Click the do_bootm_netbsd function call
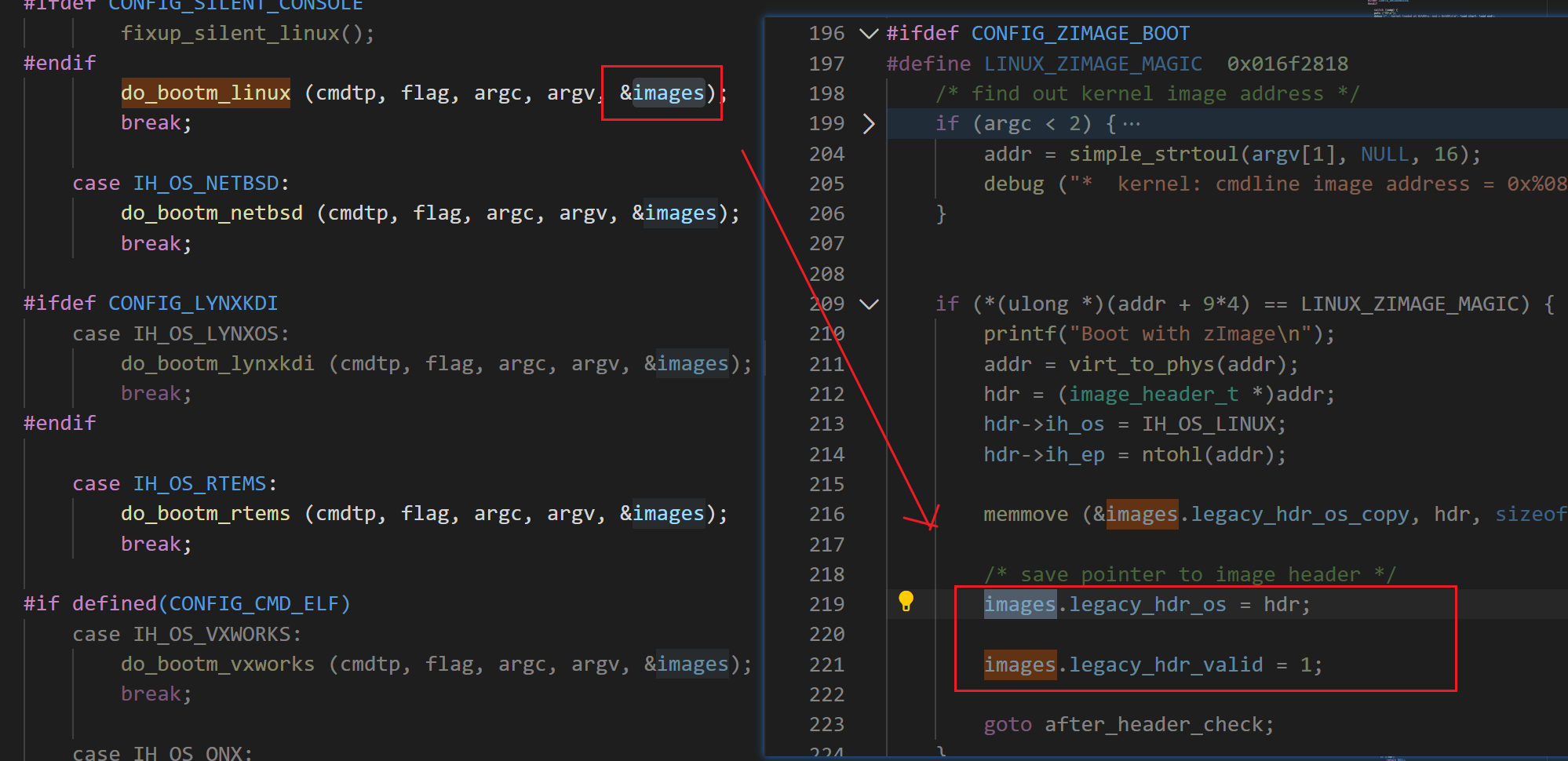This screenshot has height=761, width=1568. pos(212,213)
